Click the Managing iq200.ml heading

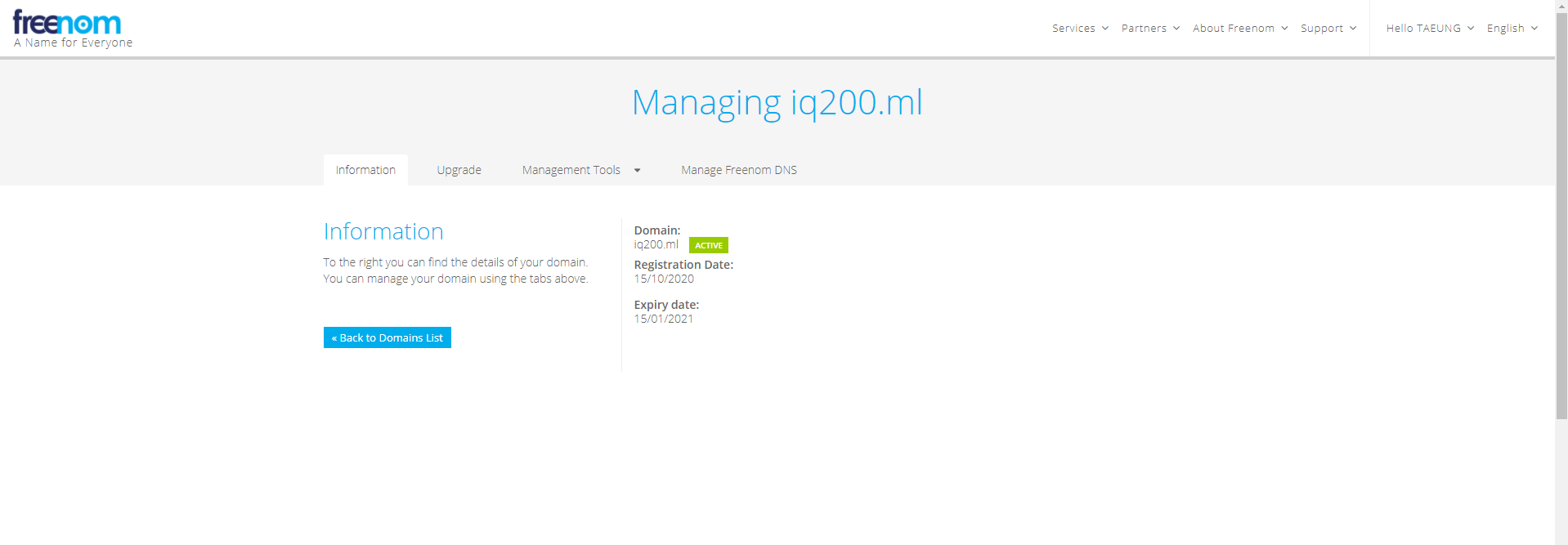(777, 103)
